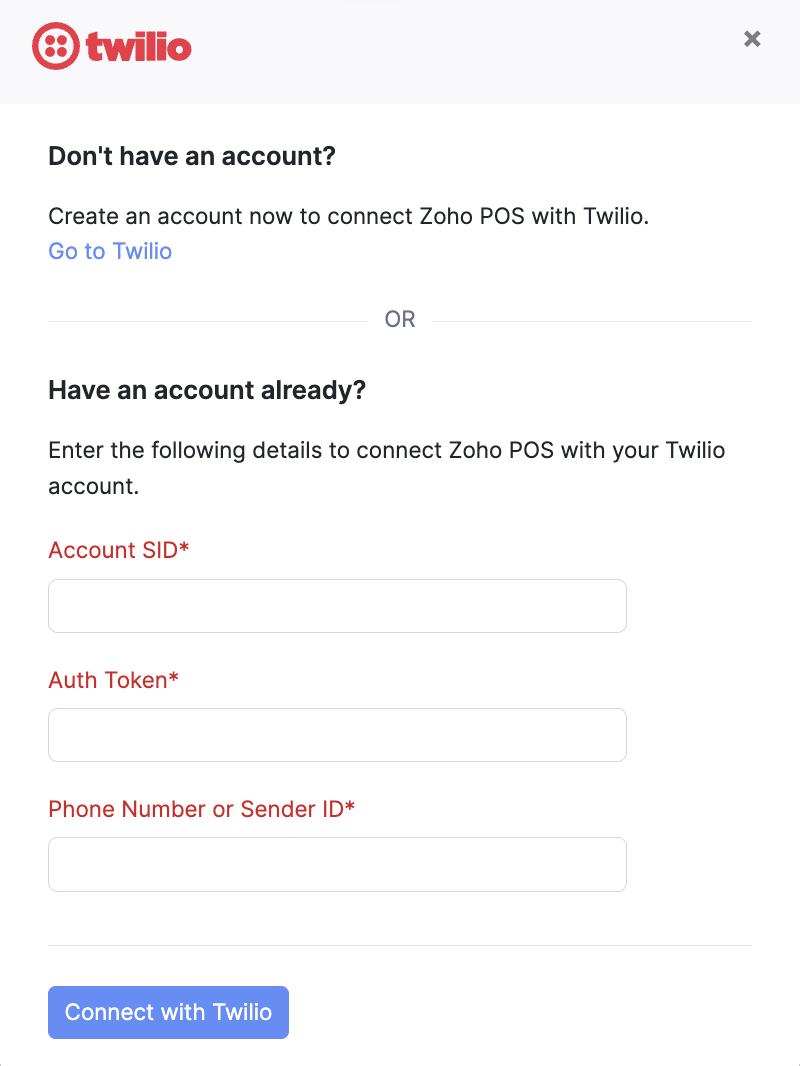Click the Auth Token label
800x1066 pixels.
tap(108, 680)
